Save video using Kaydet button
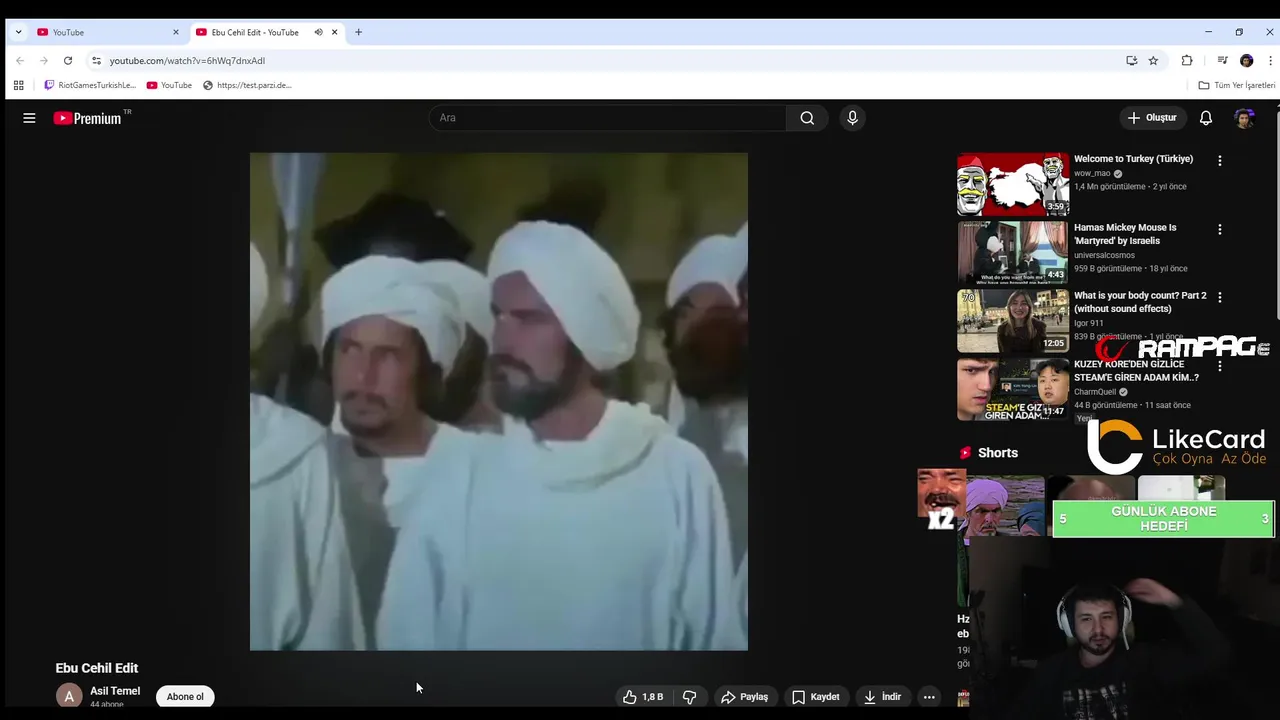Image resolution: width=1280 pixels, height=720 pixels. (x=816, y=697)
